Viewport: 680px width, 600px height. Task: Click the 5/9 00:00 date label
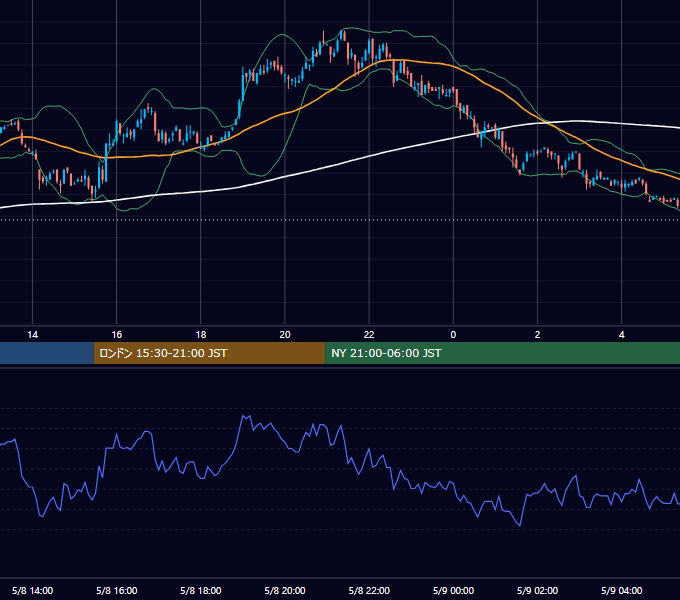[x=453, y=591]
